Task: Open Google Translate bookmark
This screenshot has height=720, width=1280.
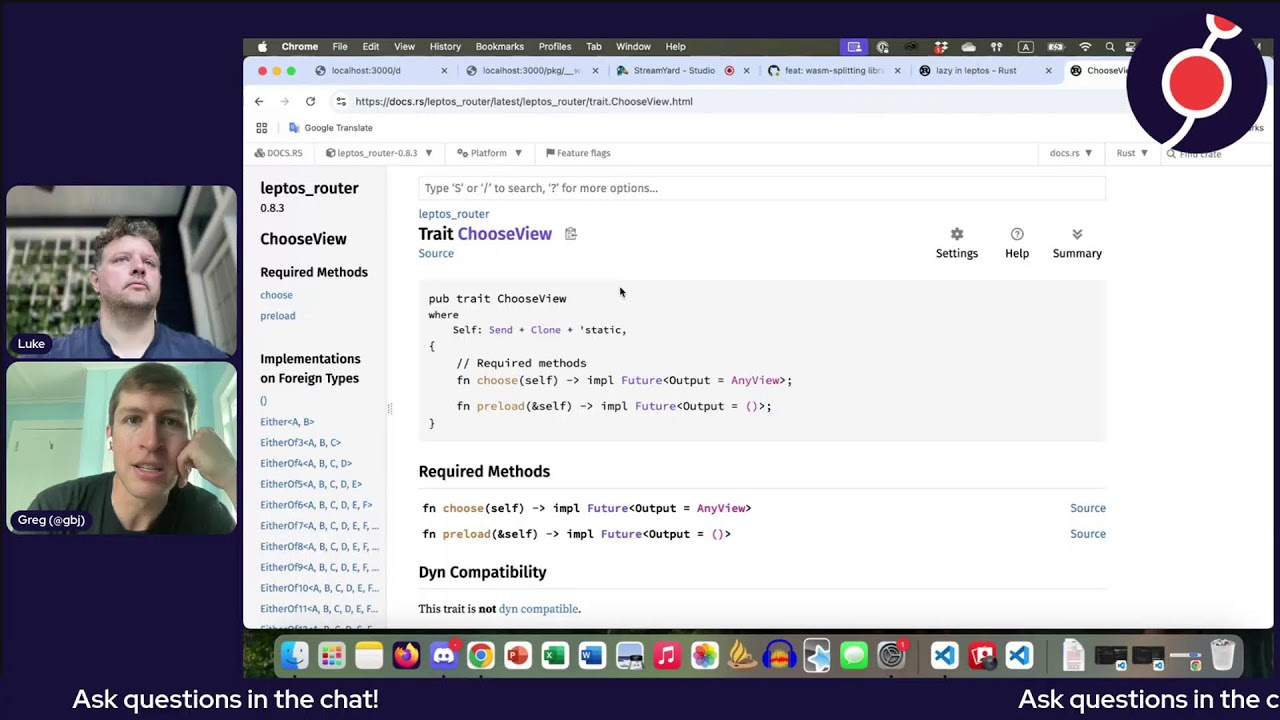Action: (x=331, y=128)
